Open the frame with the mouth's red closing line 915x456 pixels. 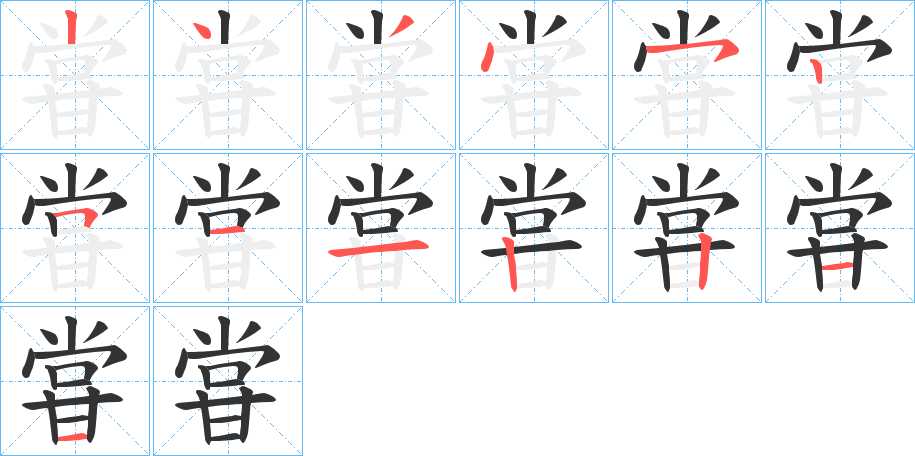tap(228, 228)
